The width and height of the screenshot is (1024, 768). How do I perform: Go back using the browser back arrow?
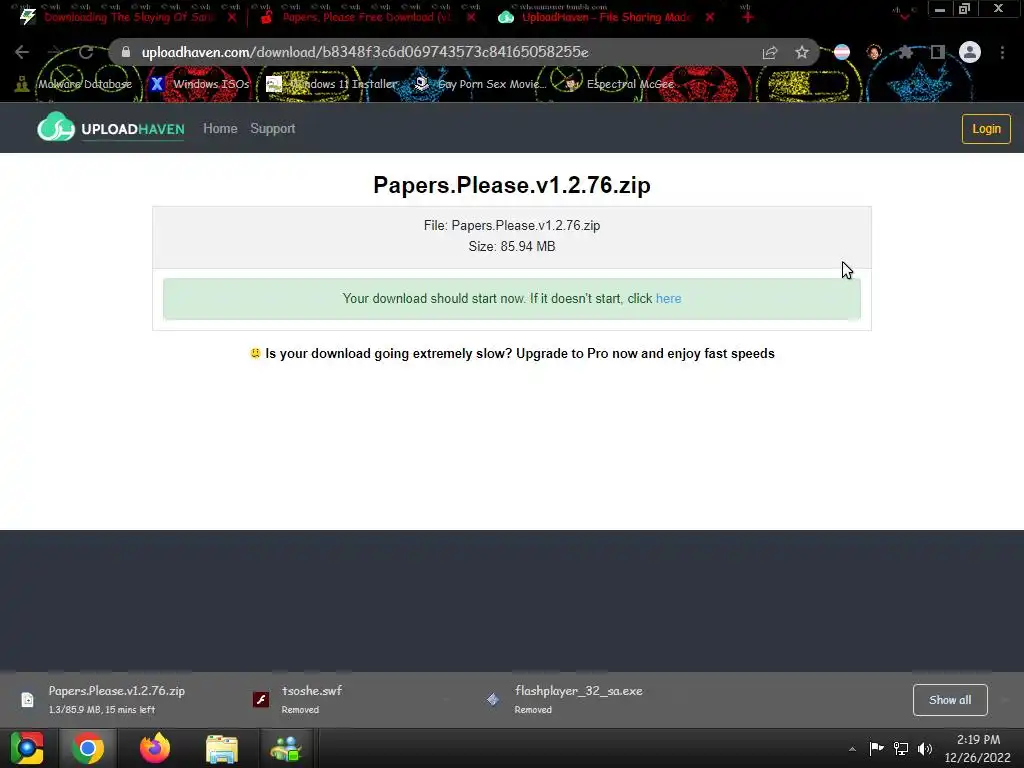tap(22, 52)
